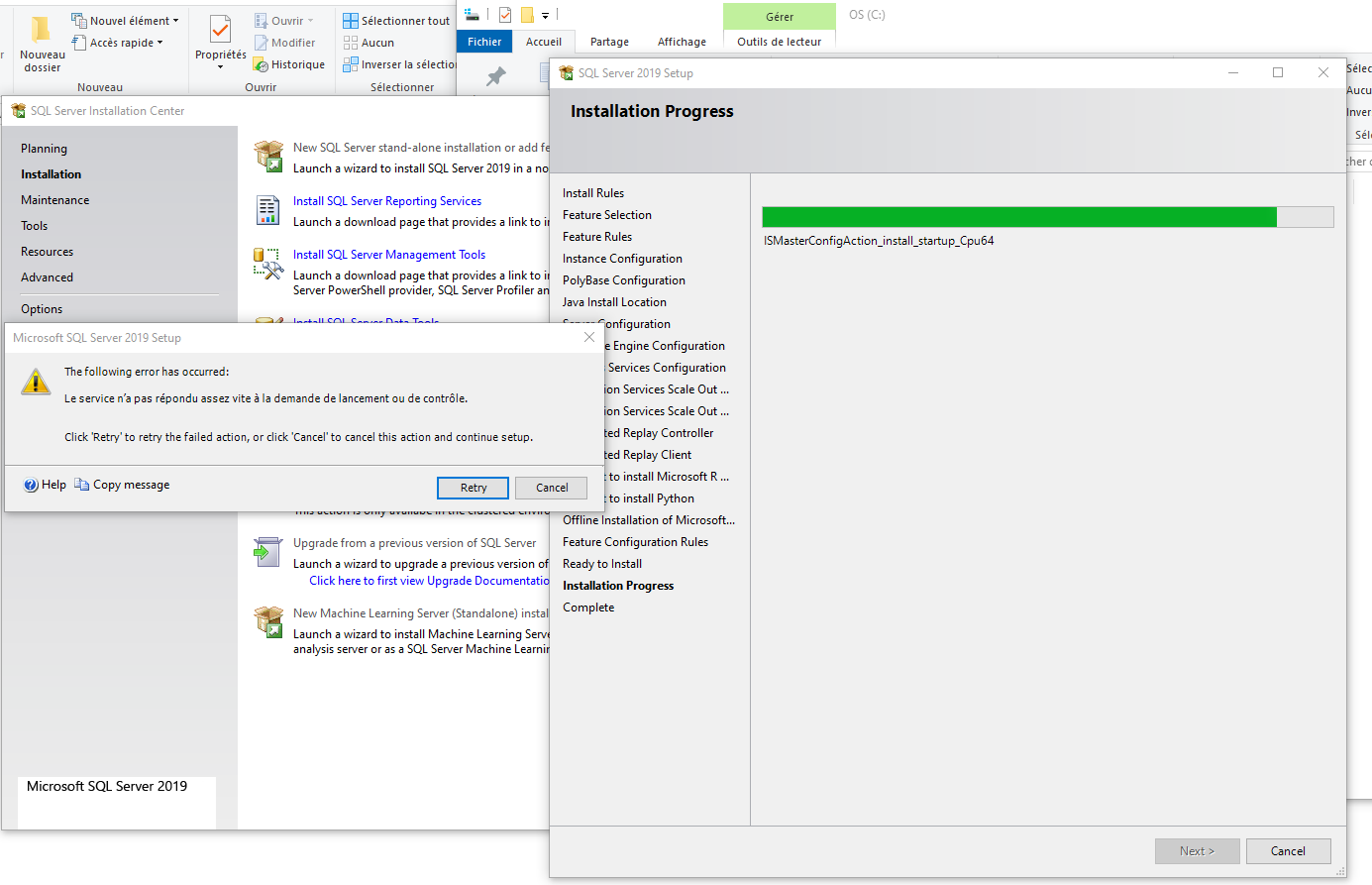1372x885 pixels.
Task: Cancel the SQL Server 2019 Setup wizard
Action: tap(1288, 851)
